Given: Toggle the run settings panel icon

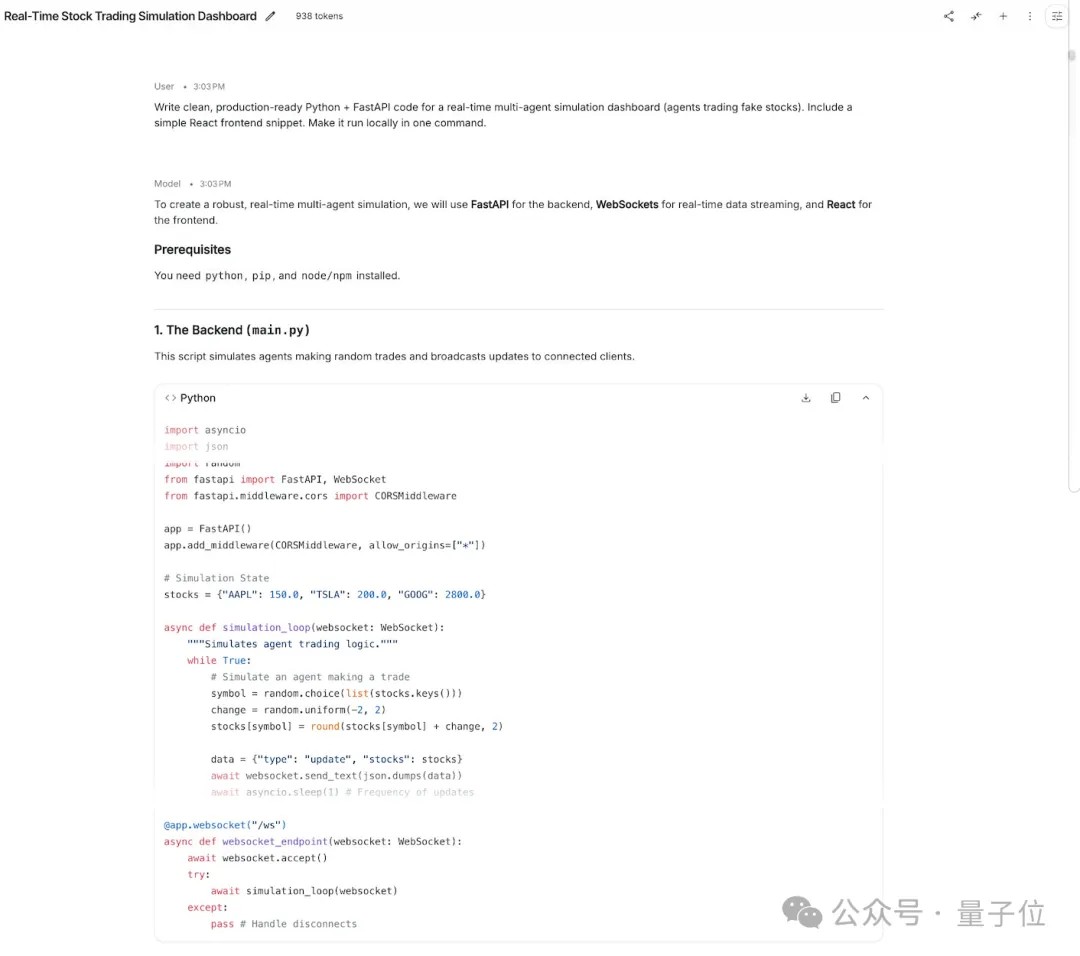Looking at the screenshot, I should pyautogui.click(x=1057, y=17).
